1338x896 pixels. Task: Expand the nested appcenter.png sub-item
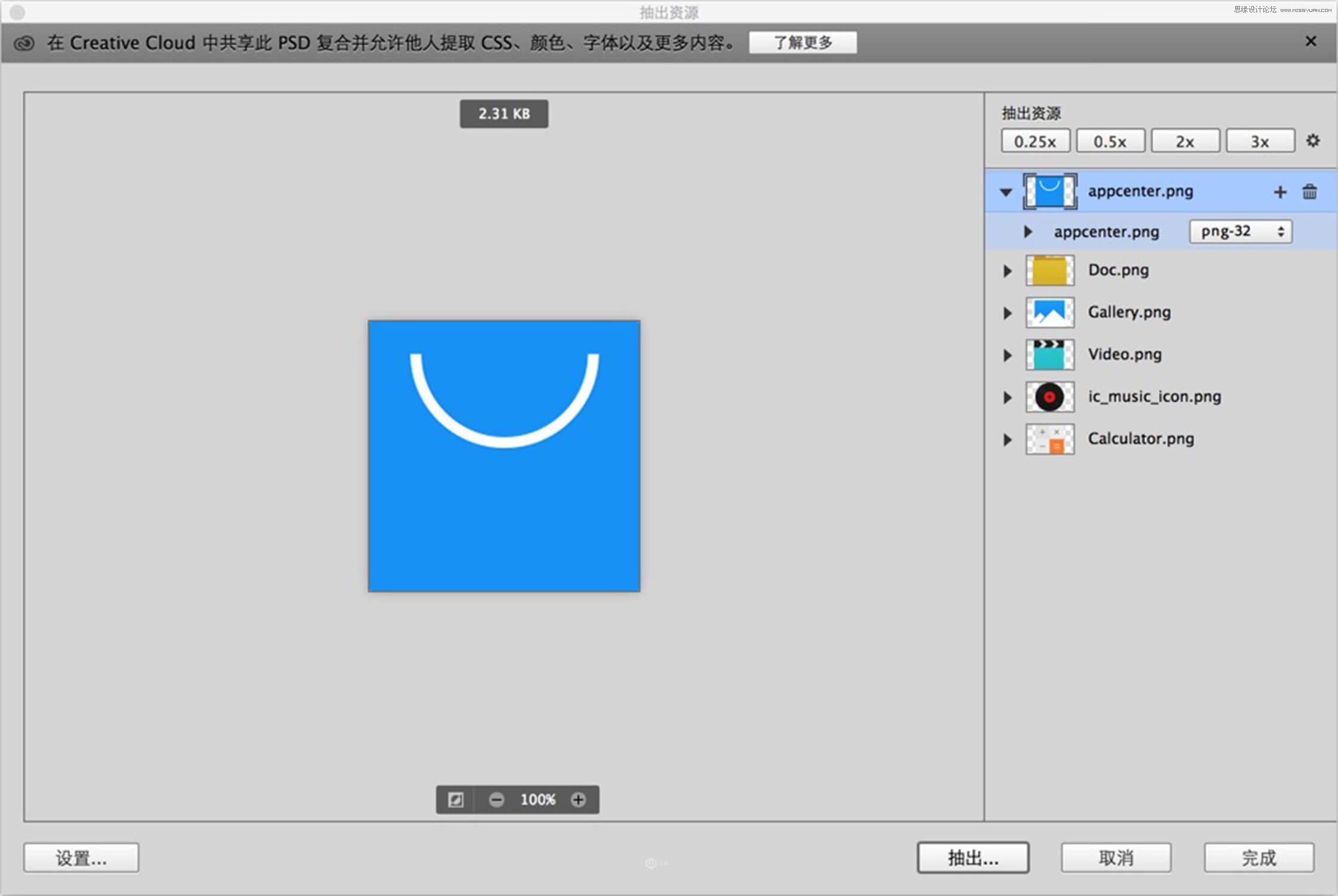[1028, 231]
